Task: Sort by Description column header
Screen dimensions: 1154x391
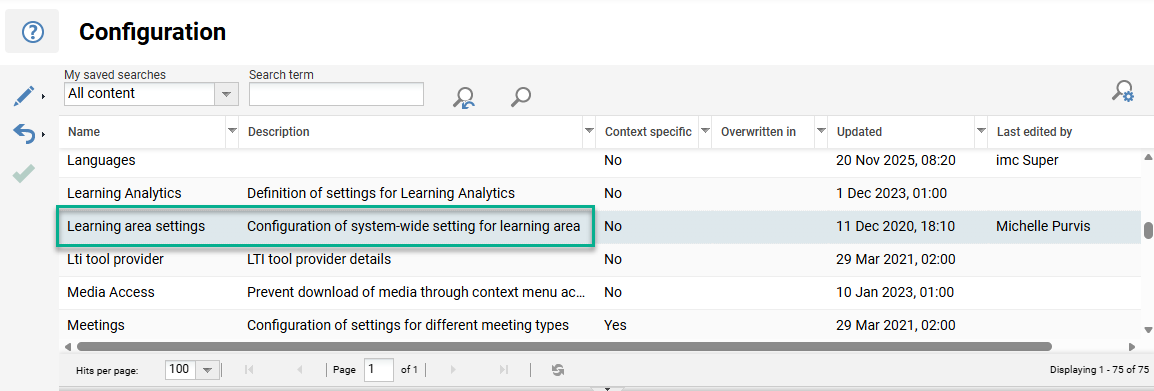Action: pyautogui.click(x=279, y=132)
